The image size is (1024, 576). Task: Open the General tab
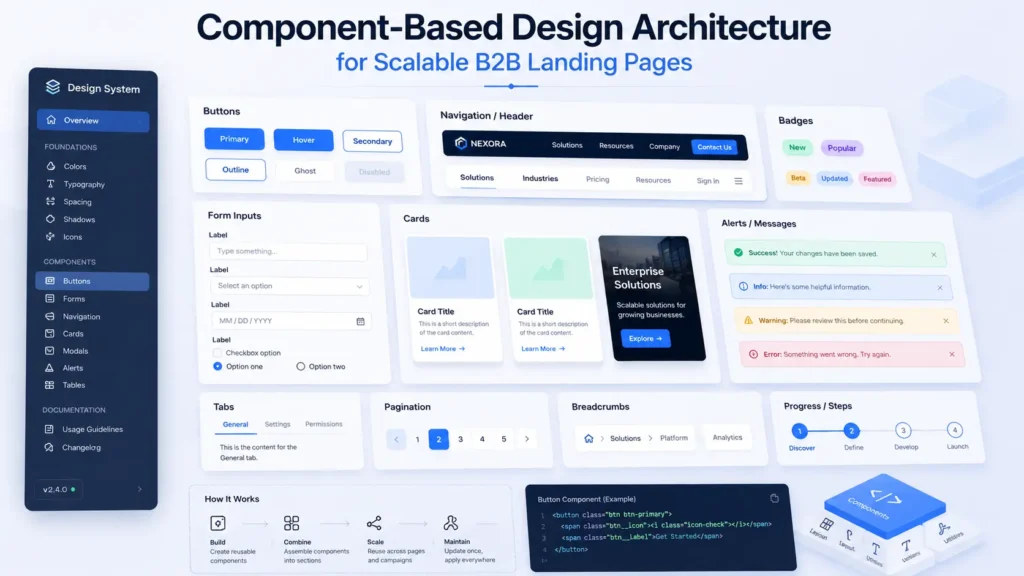coord(235,424)
